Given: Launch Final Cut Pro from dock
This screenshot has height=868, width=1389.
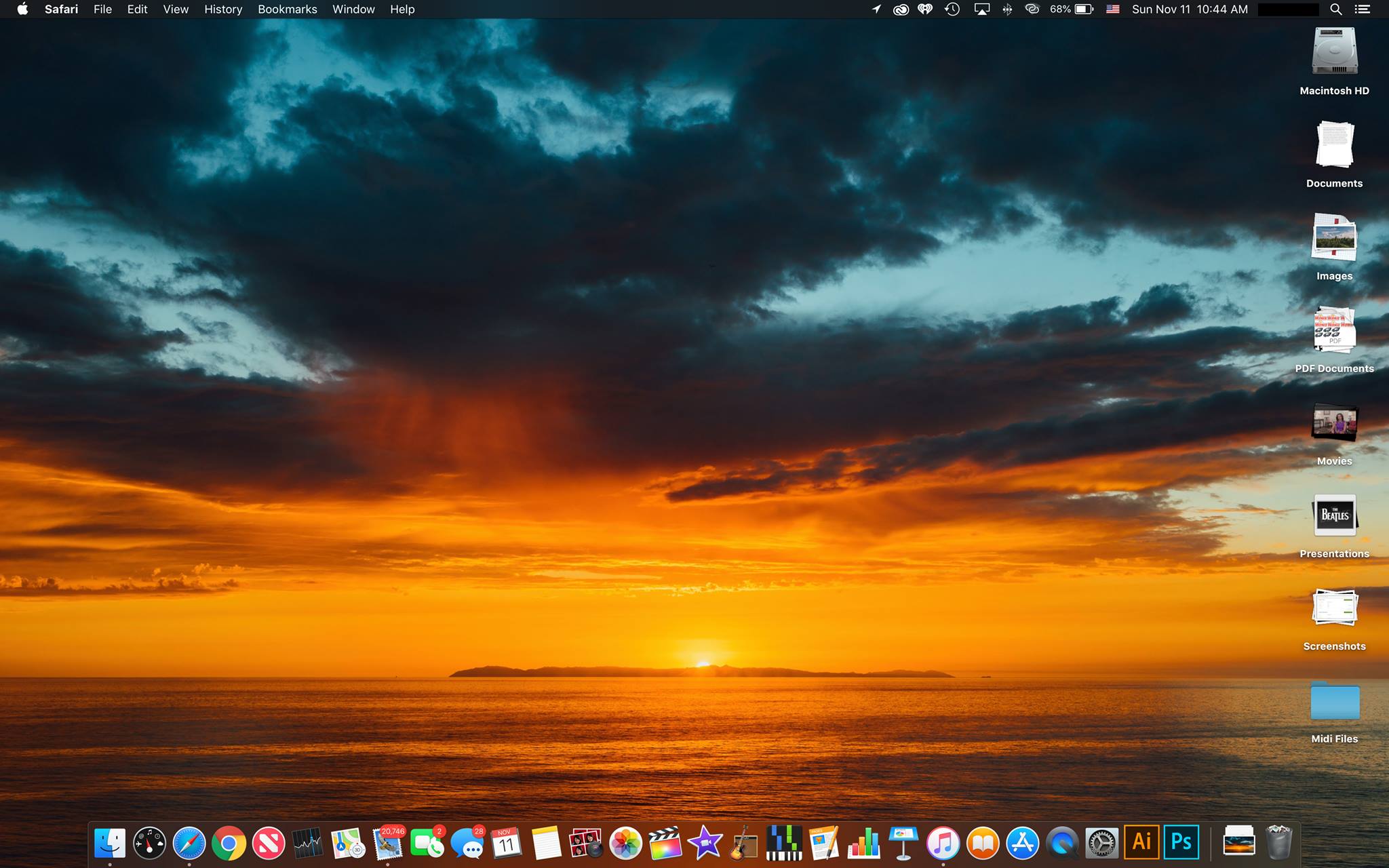Looking at the screenshot, I should (665, 844).
